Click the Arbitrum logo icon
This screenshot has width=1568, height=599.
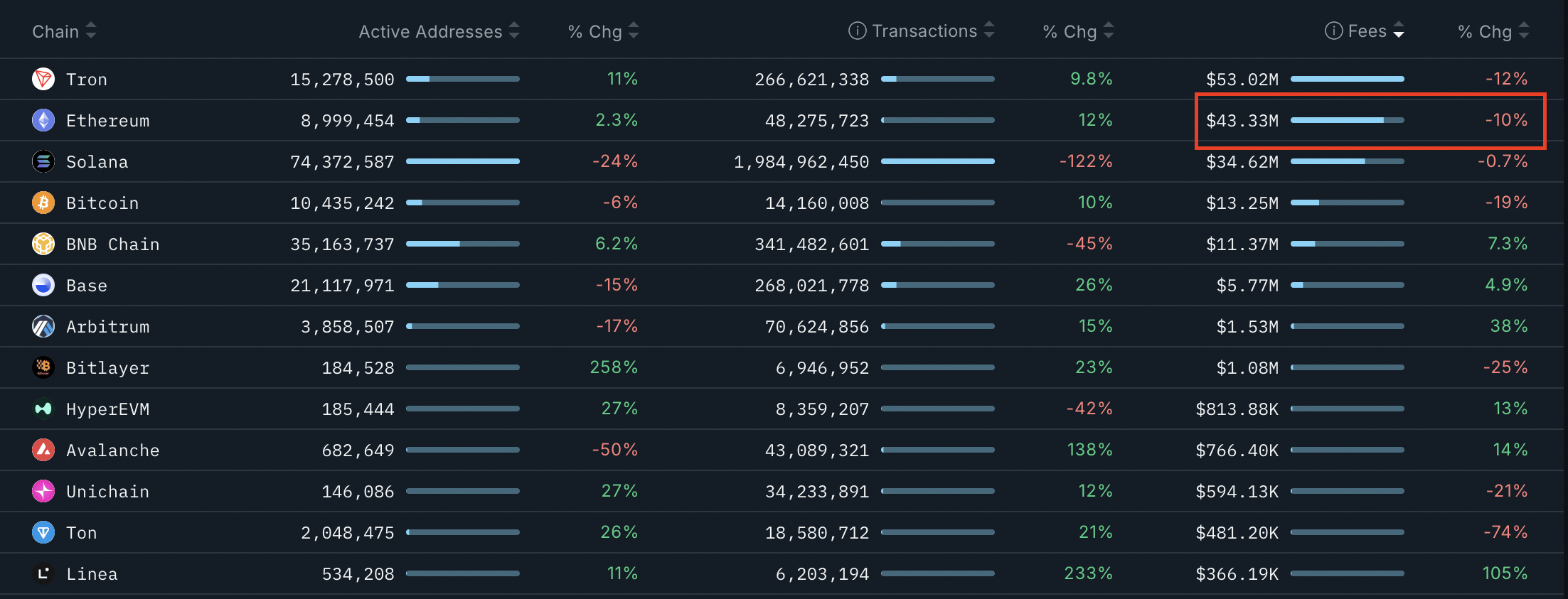click(x=43, y=326)
